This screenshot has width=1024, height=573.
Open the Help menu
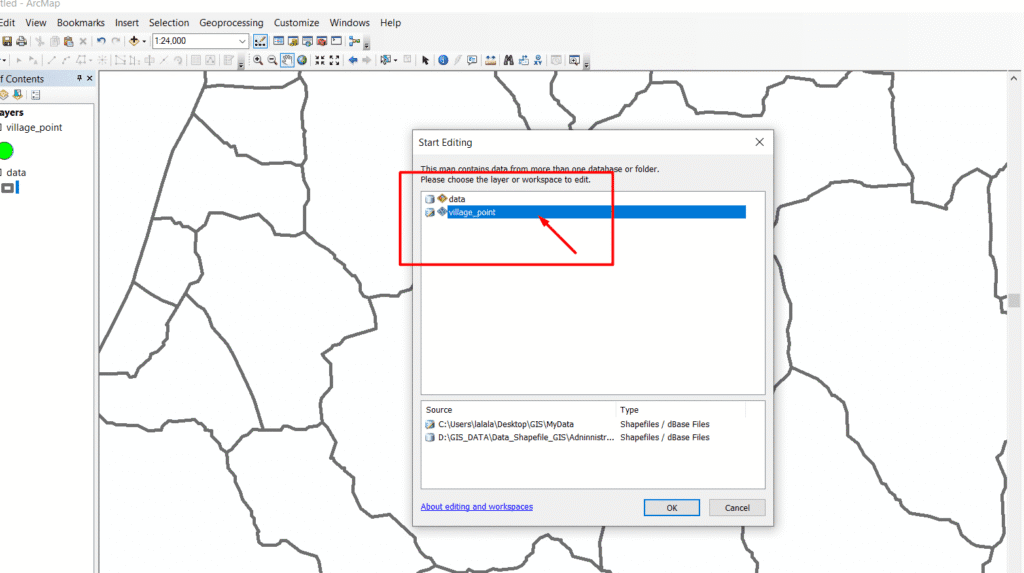coord(390,22)
